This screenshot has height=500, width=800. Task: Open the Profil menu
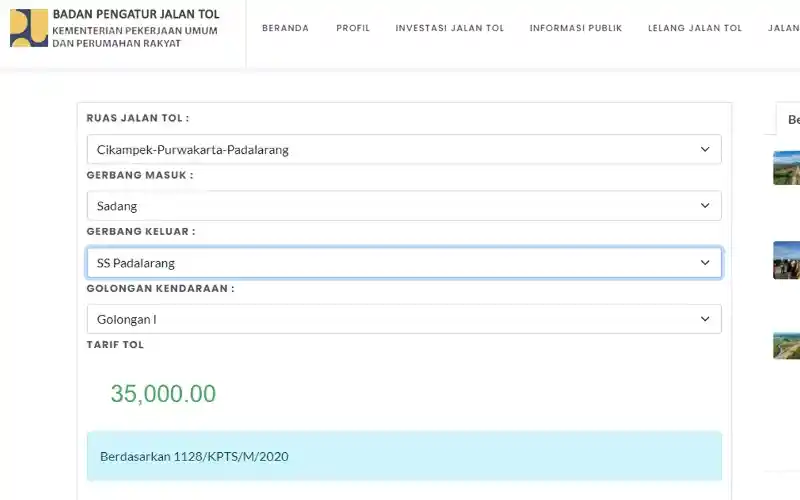[353, 28]
